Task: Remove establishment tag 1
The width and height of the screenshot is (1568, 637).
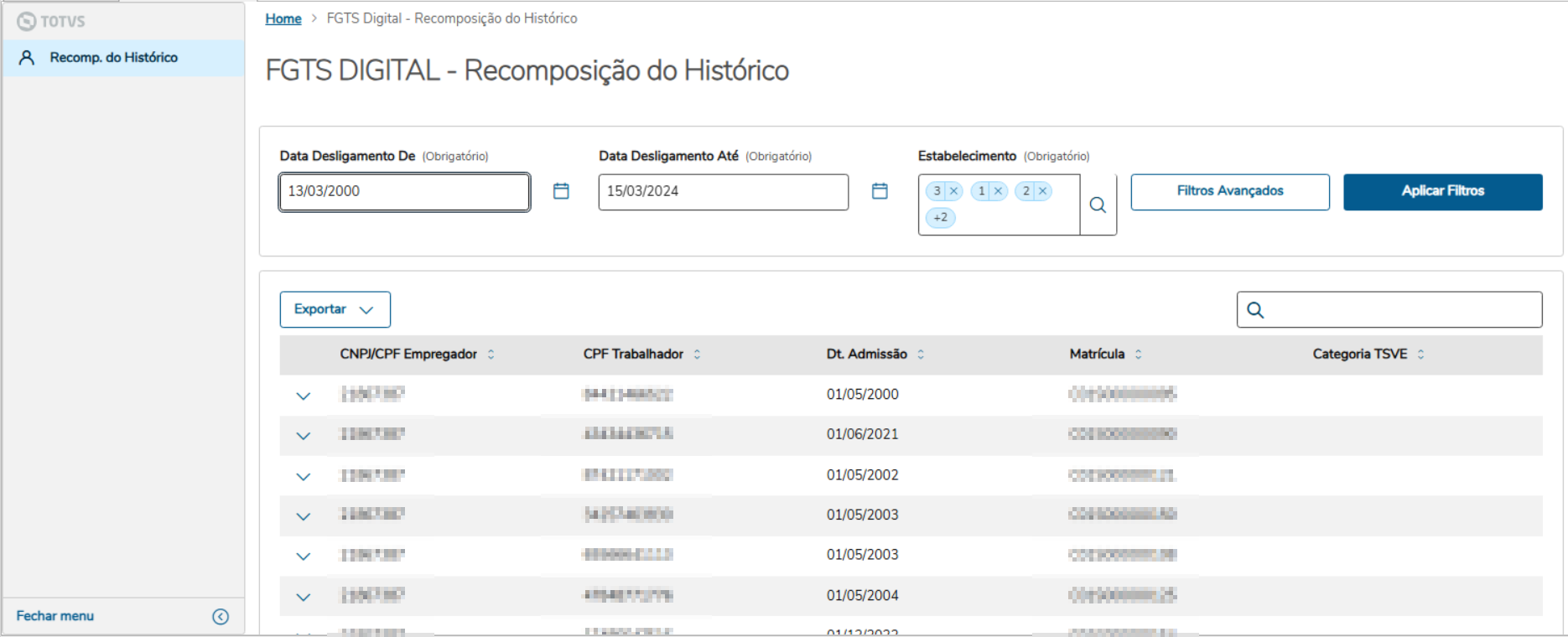Action: pyautogui.click(x=998, y=191)
